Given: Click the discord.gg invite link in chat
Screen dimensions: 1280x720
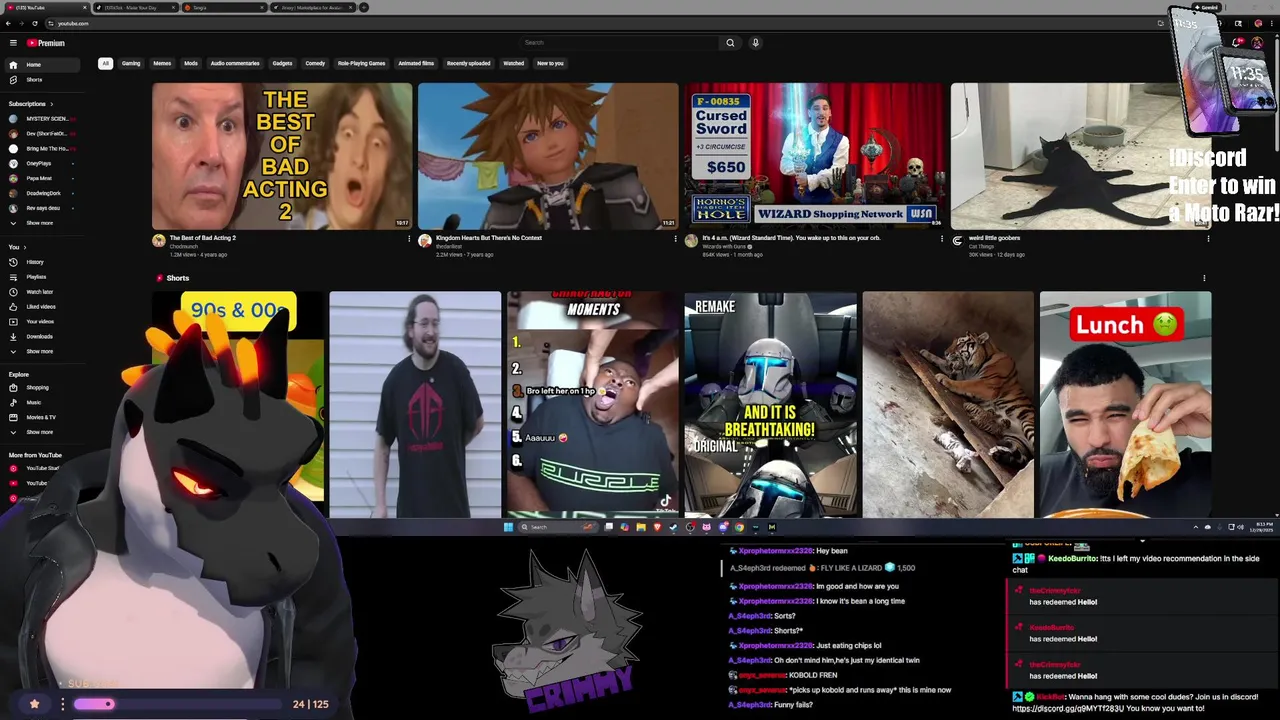Looking at the screenshot, I should click(1068, 709).
